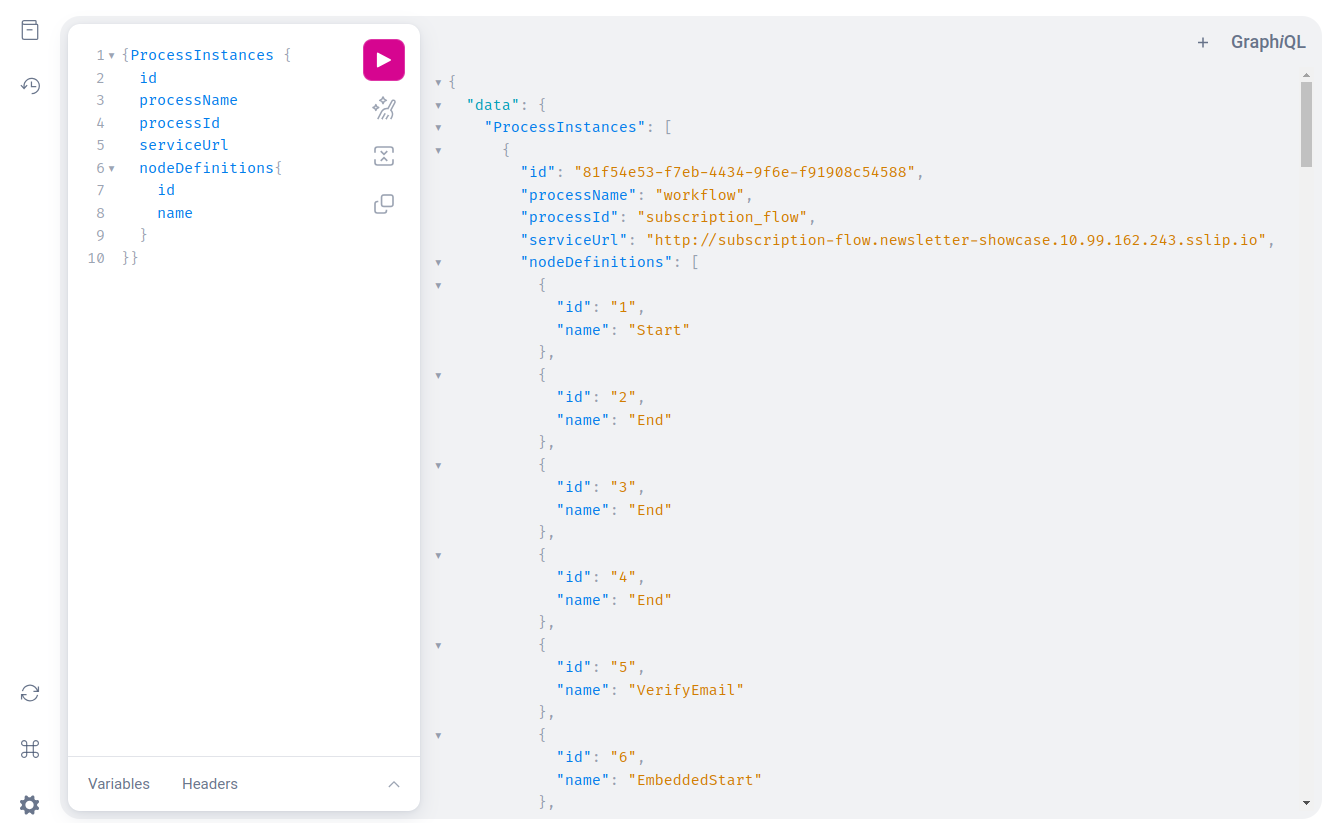This screenshot has height=823, width=1335.
Task: Show the query history panel
Action: coord(30,86)
